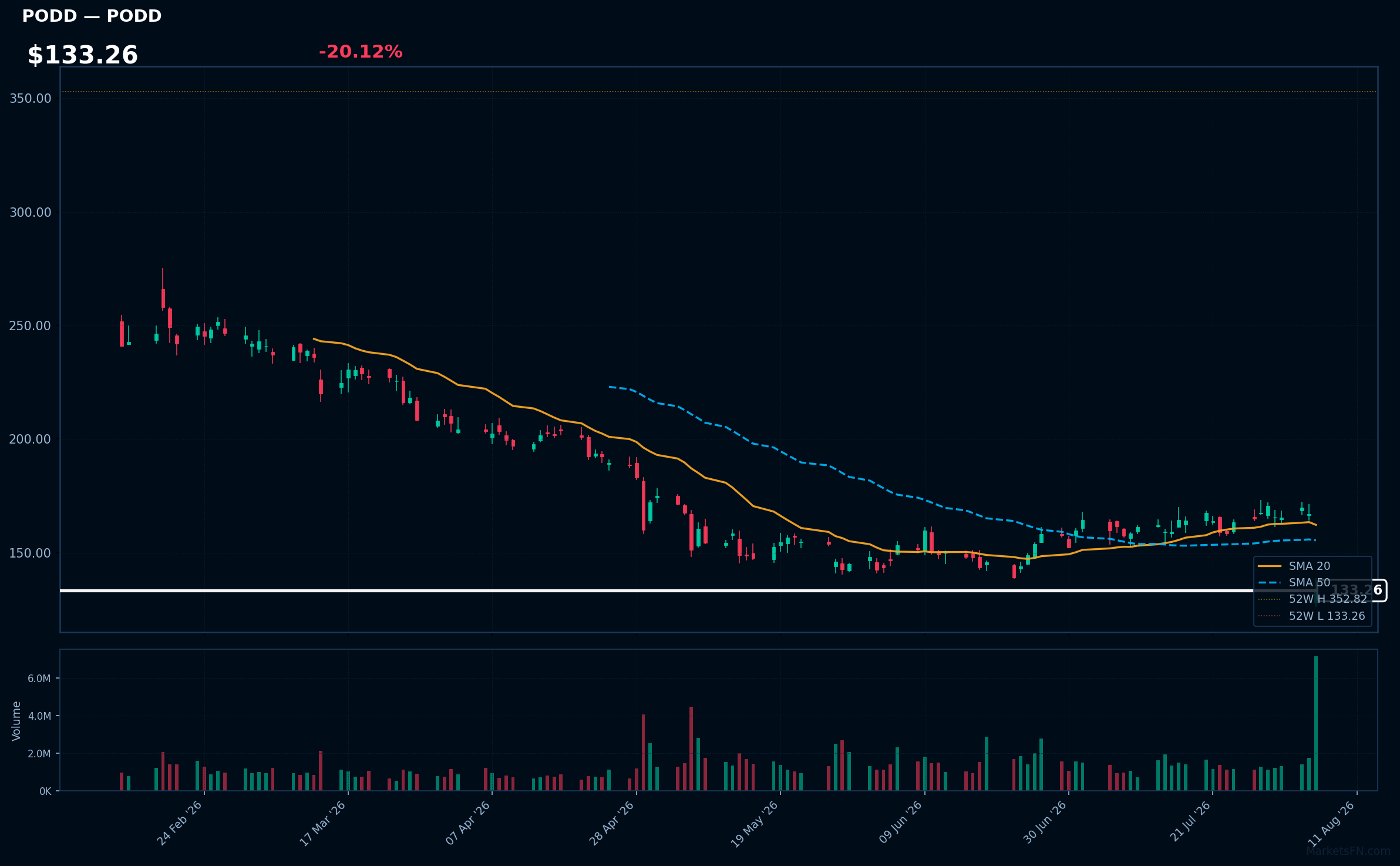
Task: Click the PODD — PODD chart title
Action: (x=92, y=16)
